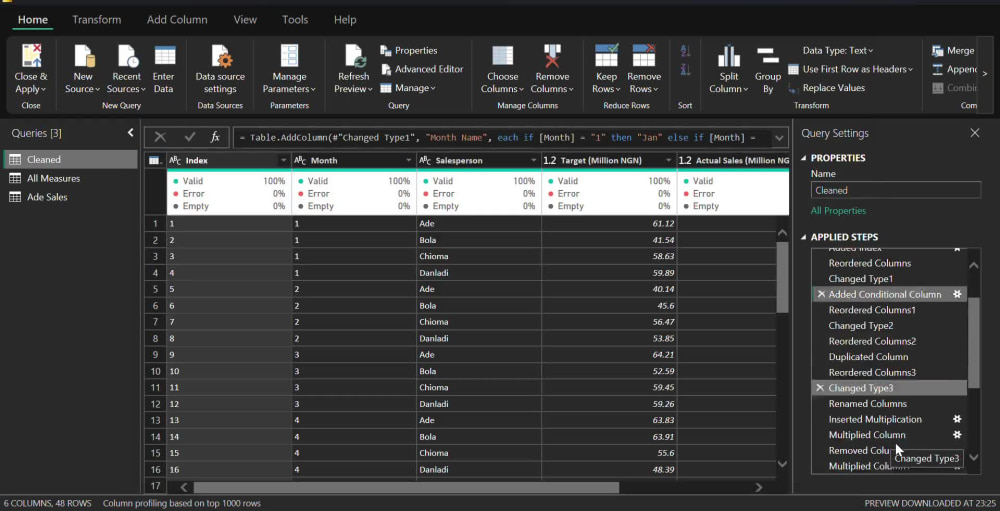Confirm the formula with the checkmark icon
1000x511 pixels.
[x=189, y=137]
